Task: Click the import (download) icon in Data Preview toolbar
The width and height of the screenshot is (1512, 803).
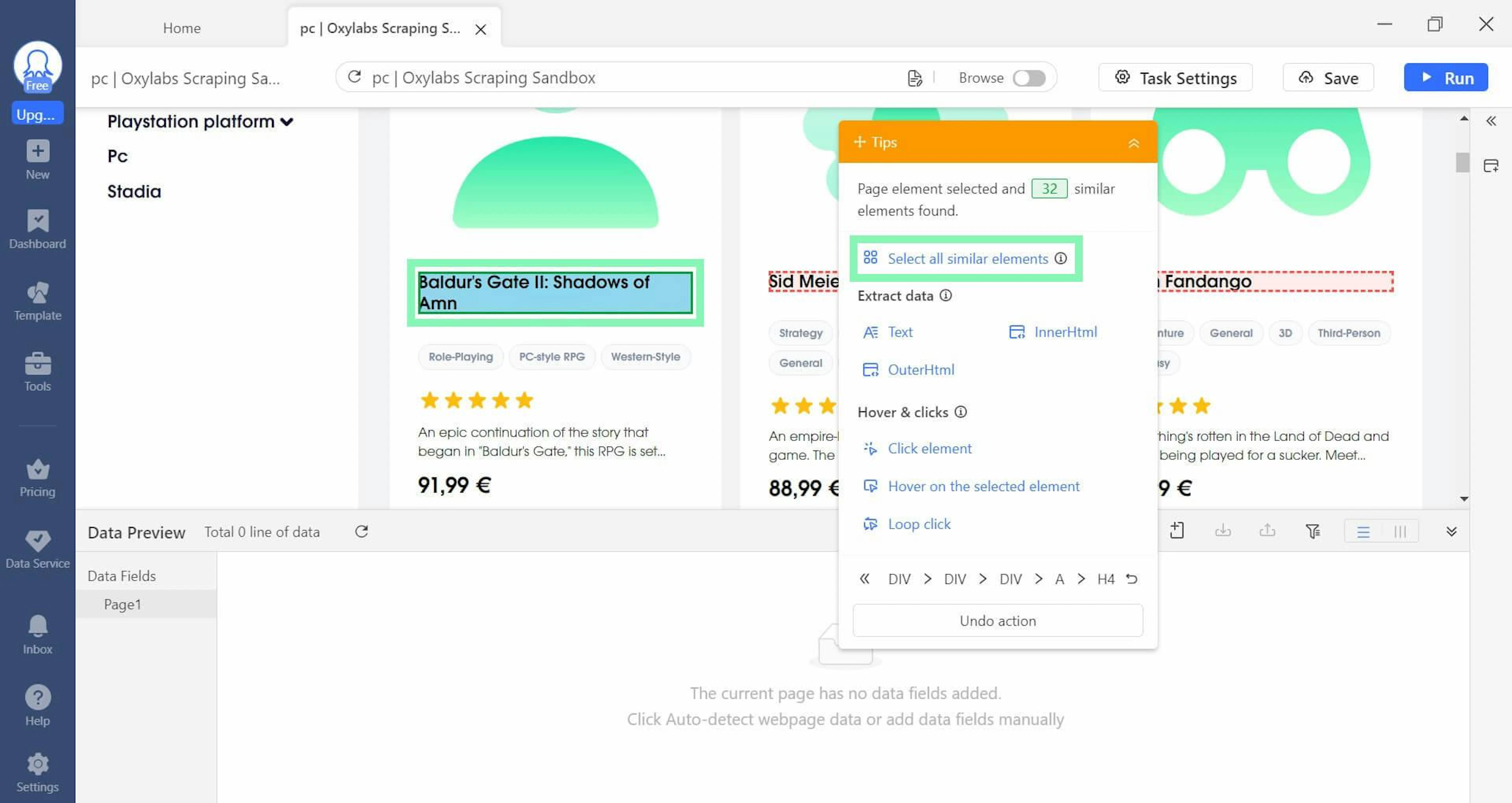Action: pos(1223,531)
